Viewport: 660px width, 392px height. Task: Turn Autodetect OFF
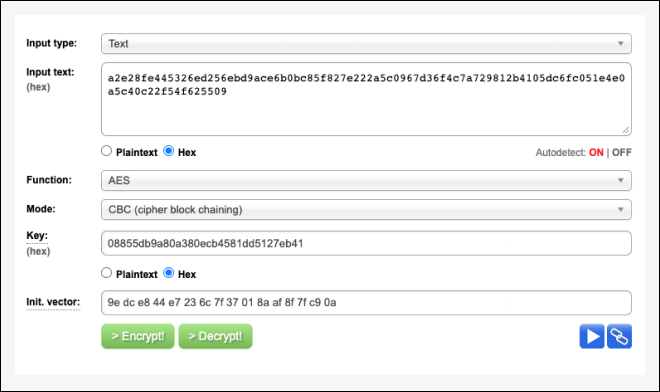[x=622, y=152]
